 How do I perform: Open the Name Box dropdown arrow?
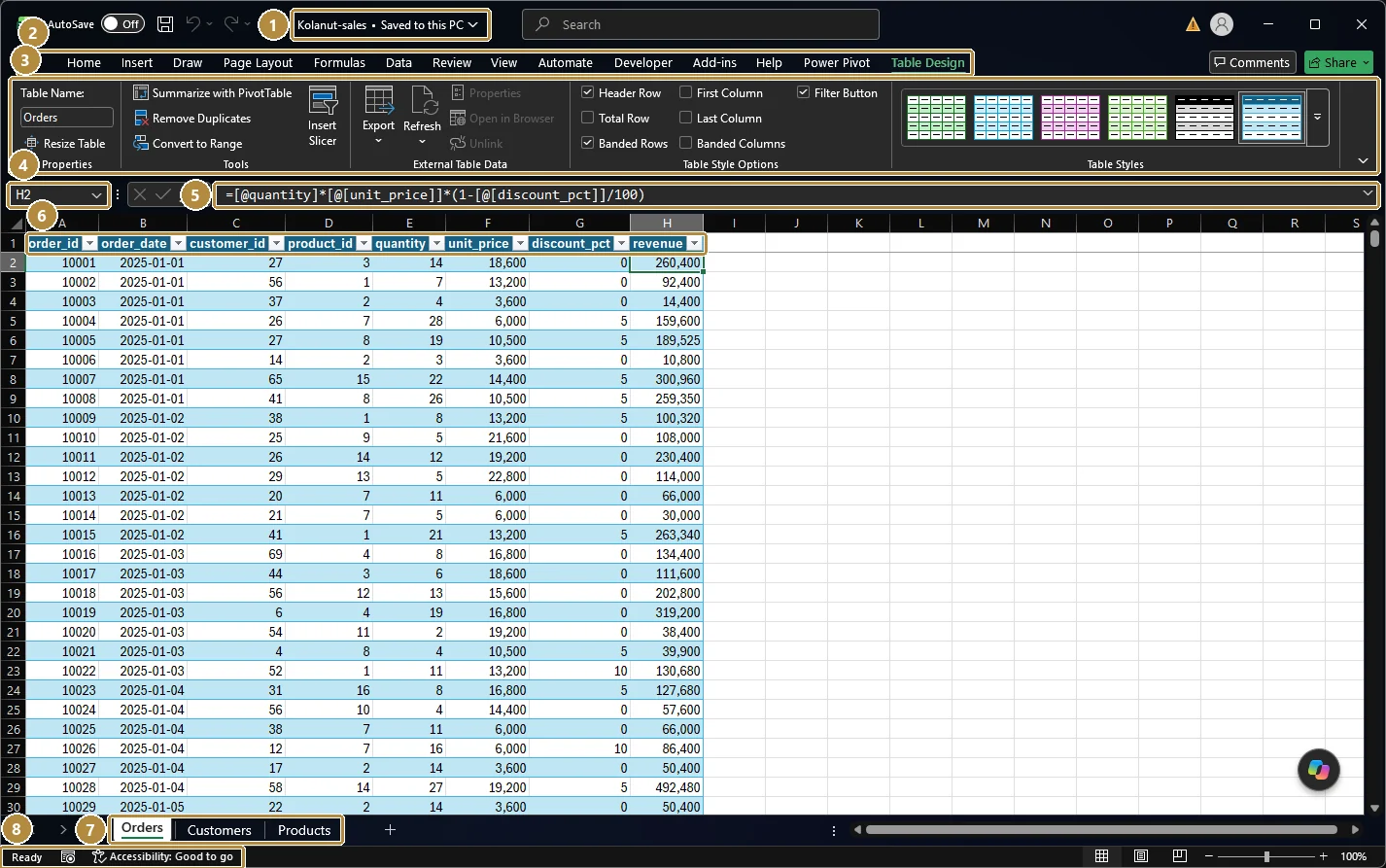pyautogui.click(x=96, y=195)
